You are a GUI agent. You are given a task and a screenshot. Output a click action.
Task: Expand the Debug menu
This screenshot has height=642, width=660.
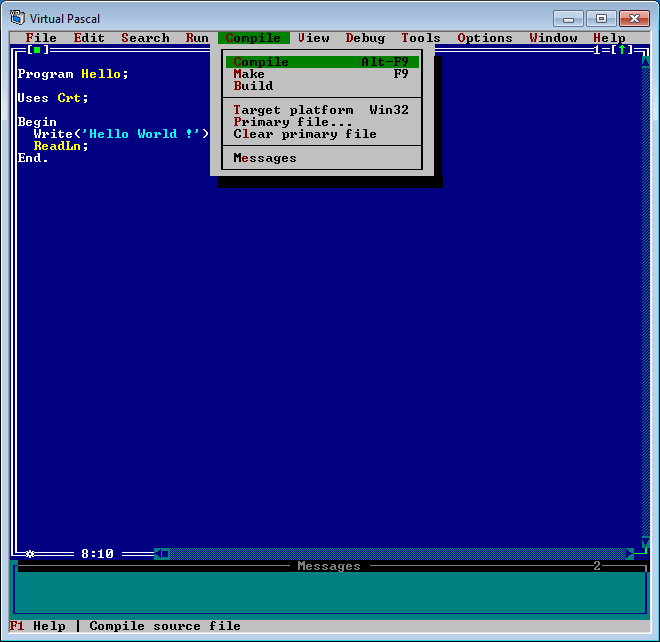365,38
